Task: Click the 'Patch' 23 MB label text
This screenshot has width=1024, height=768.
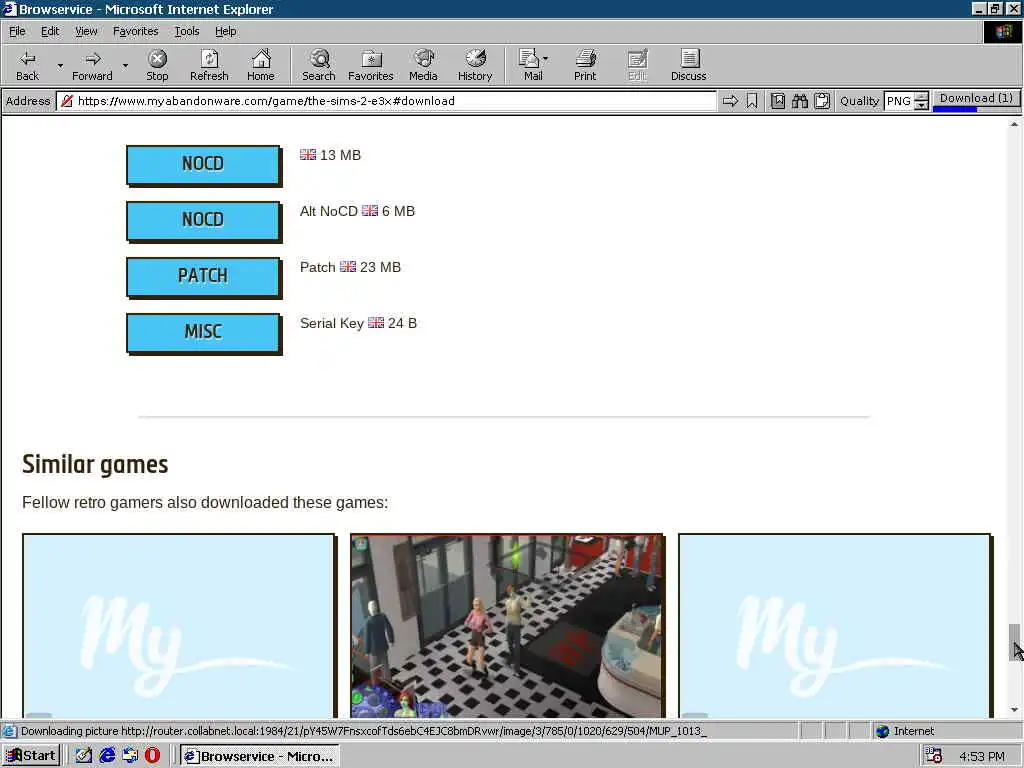Action: click(x=350, y=267)
